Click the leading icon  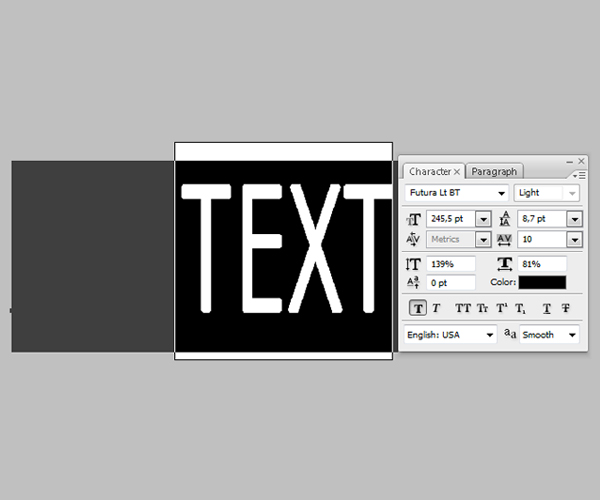tap(505, 218)
